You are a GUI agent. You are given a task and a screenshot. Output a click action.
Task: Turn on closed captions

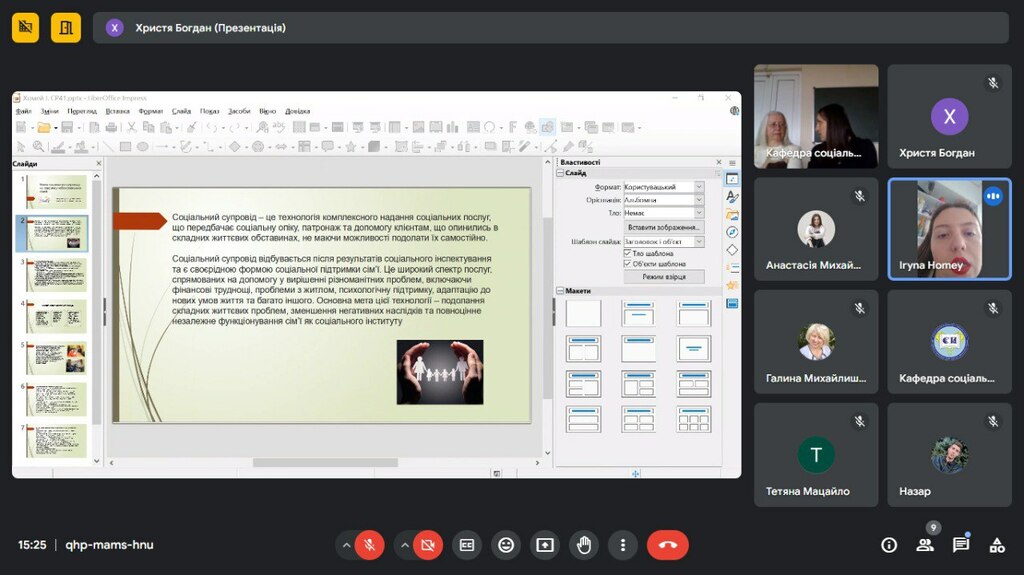pos(467,545)
